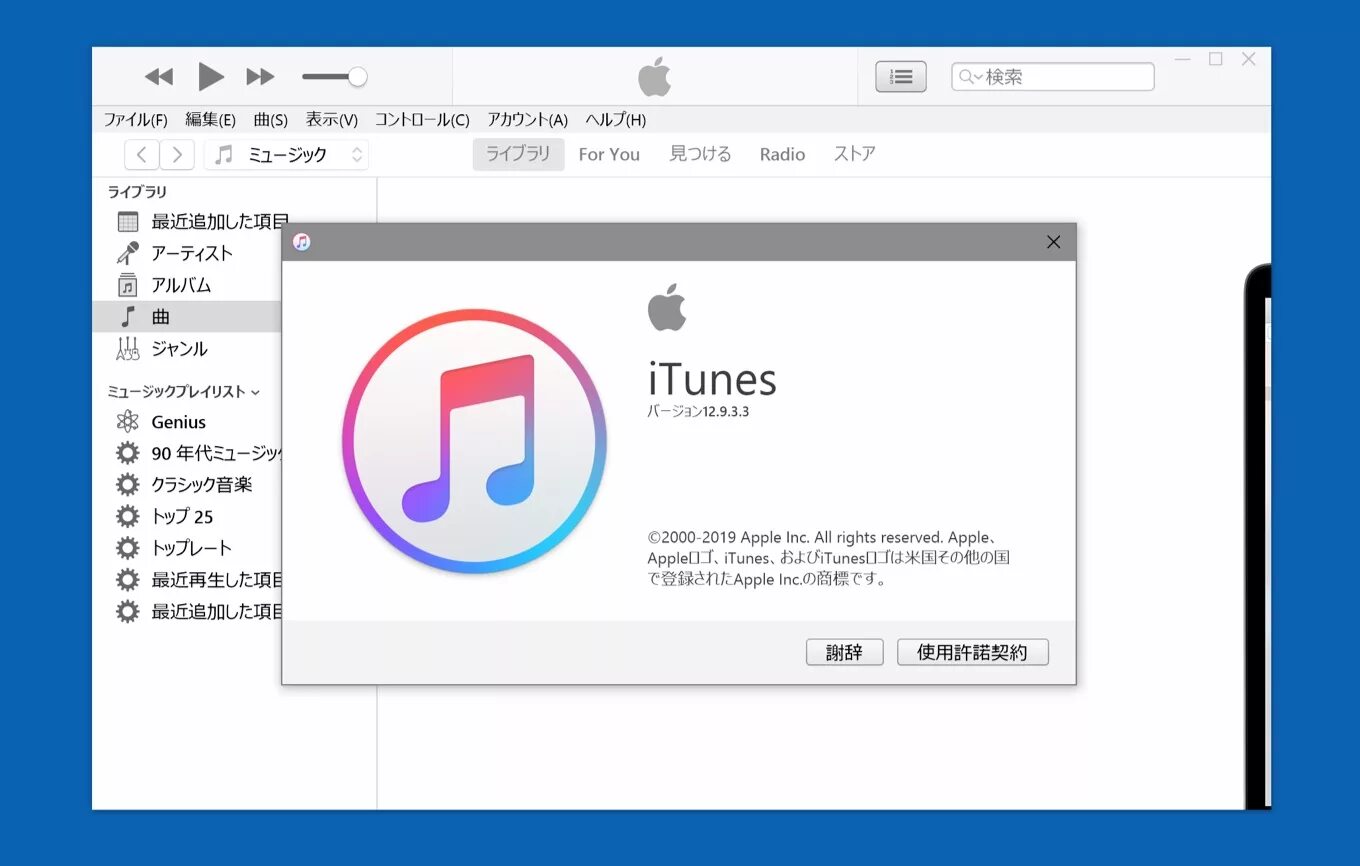
Task: Click the Apple logo in the dialog
Action: pyautogui.click(x=666, y=306)
